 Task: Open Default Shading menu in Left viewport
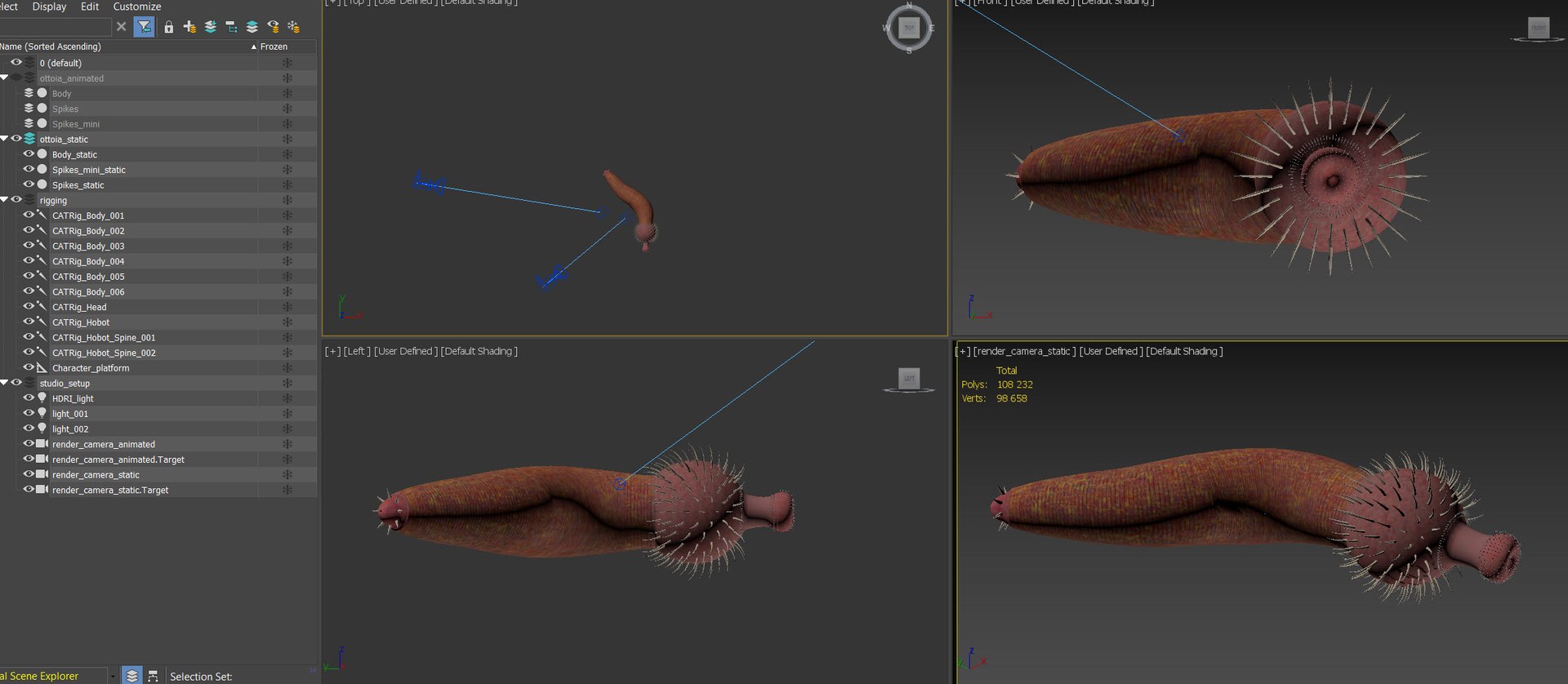pyautogui.click(x=479, y=352)
